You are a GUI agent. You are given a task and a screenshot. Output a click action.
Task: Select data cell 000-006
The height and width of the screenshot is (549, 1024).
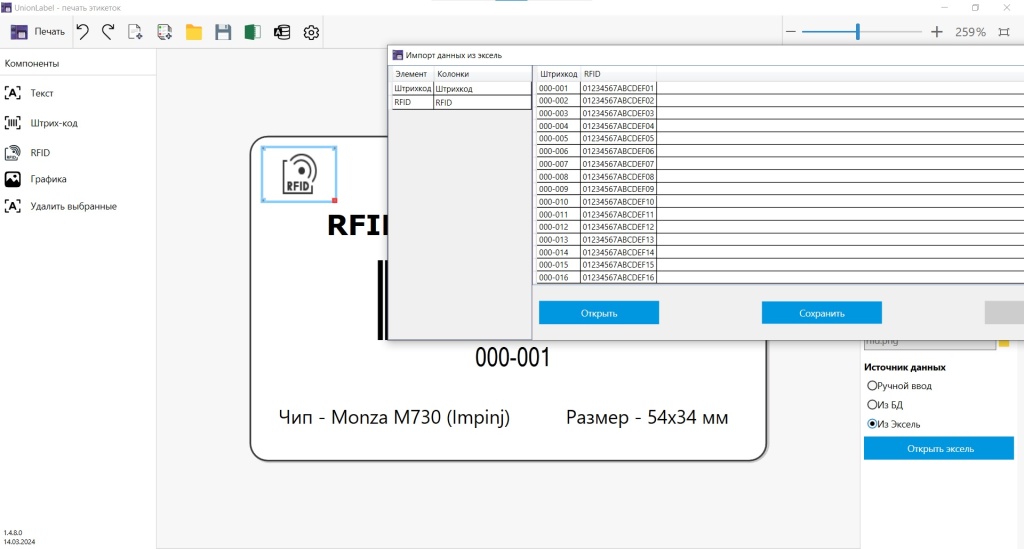coord(558,151)
